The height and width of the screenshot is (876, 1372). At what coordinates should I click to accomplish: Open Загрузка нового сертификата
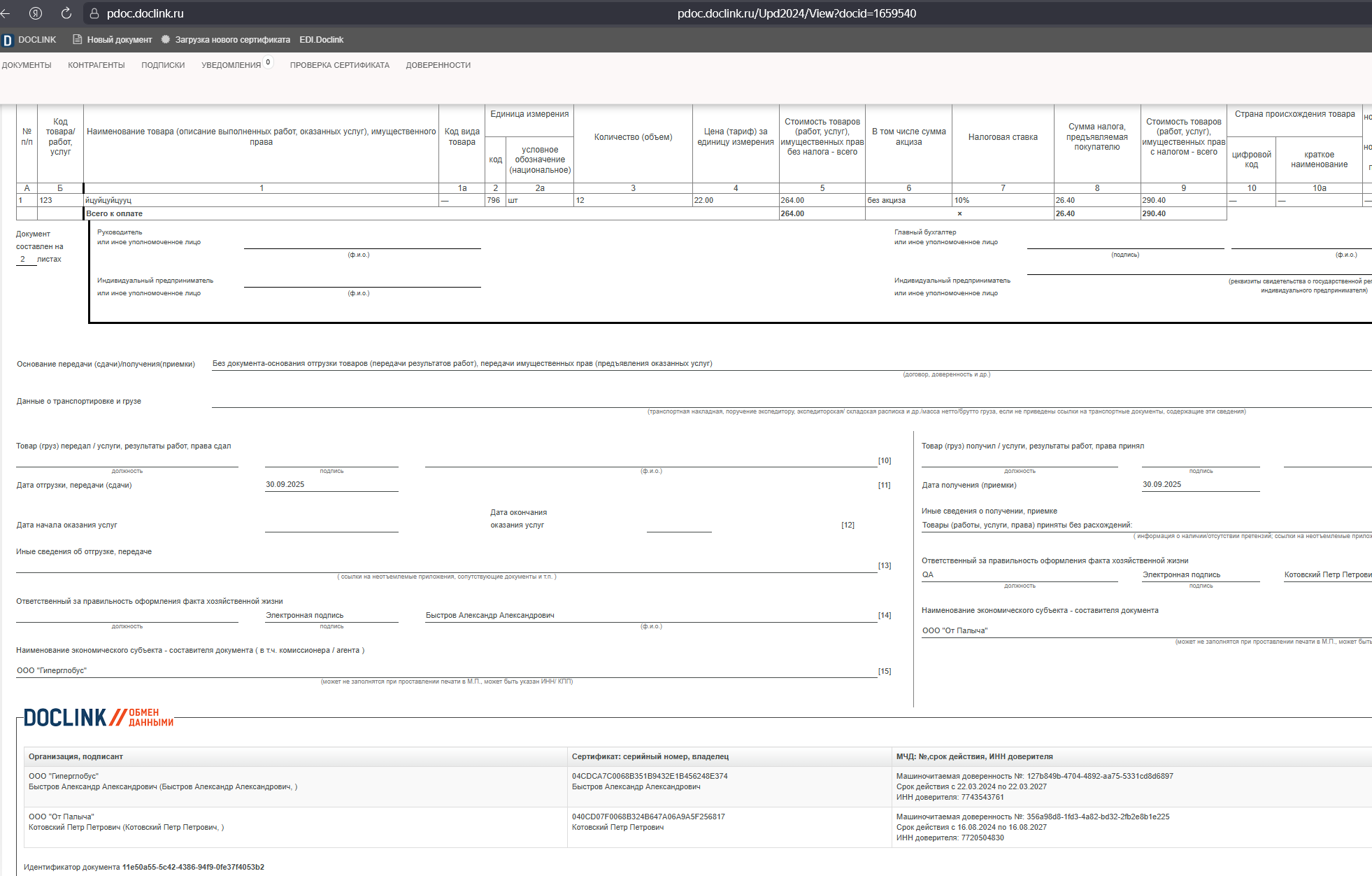(233, 40)
